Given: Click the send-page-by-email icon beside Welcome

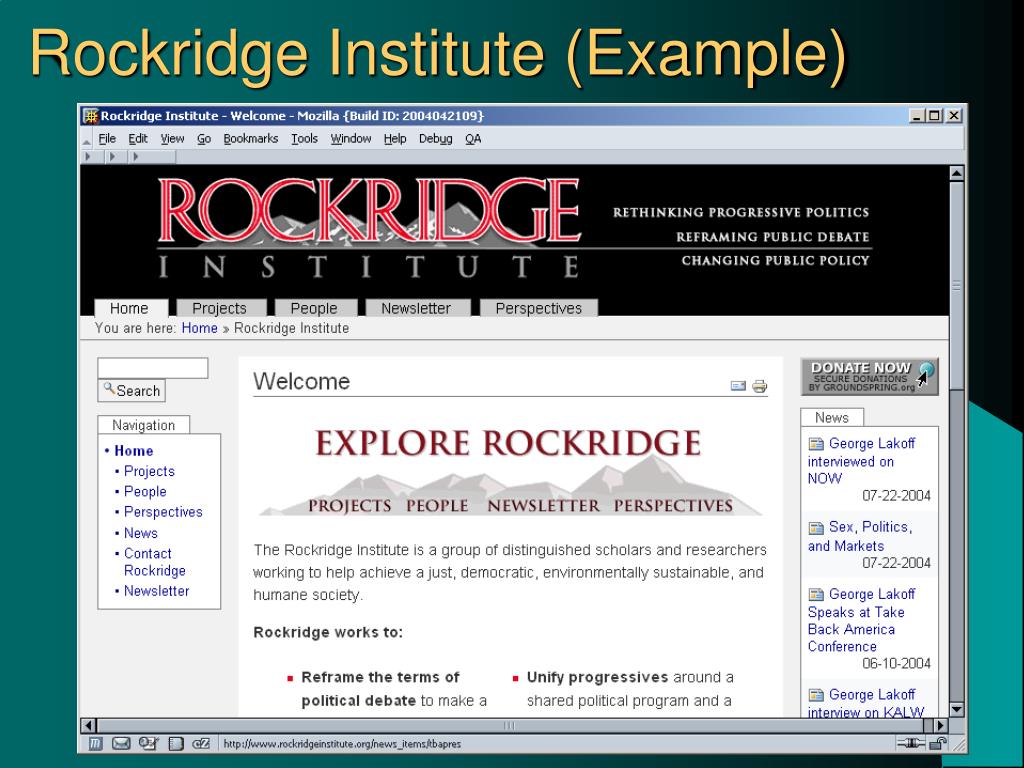Looking at the screenshot, I should 738,386.
